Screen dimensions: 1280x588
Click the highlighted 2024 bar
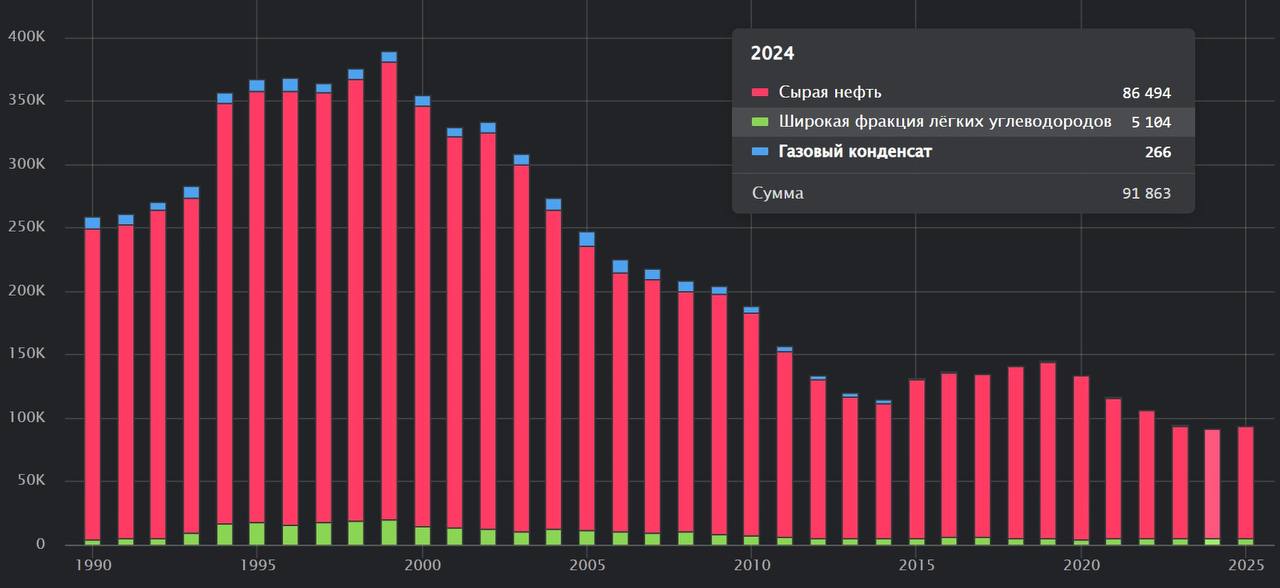(1212, 480)
